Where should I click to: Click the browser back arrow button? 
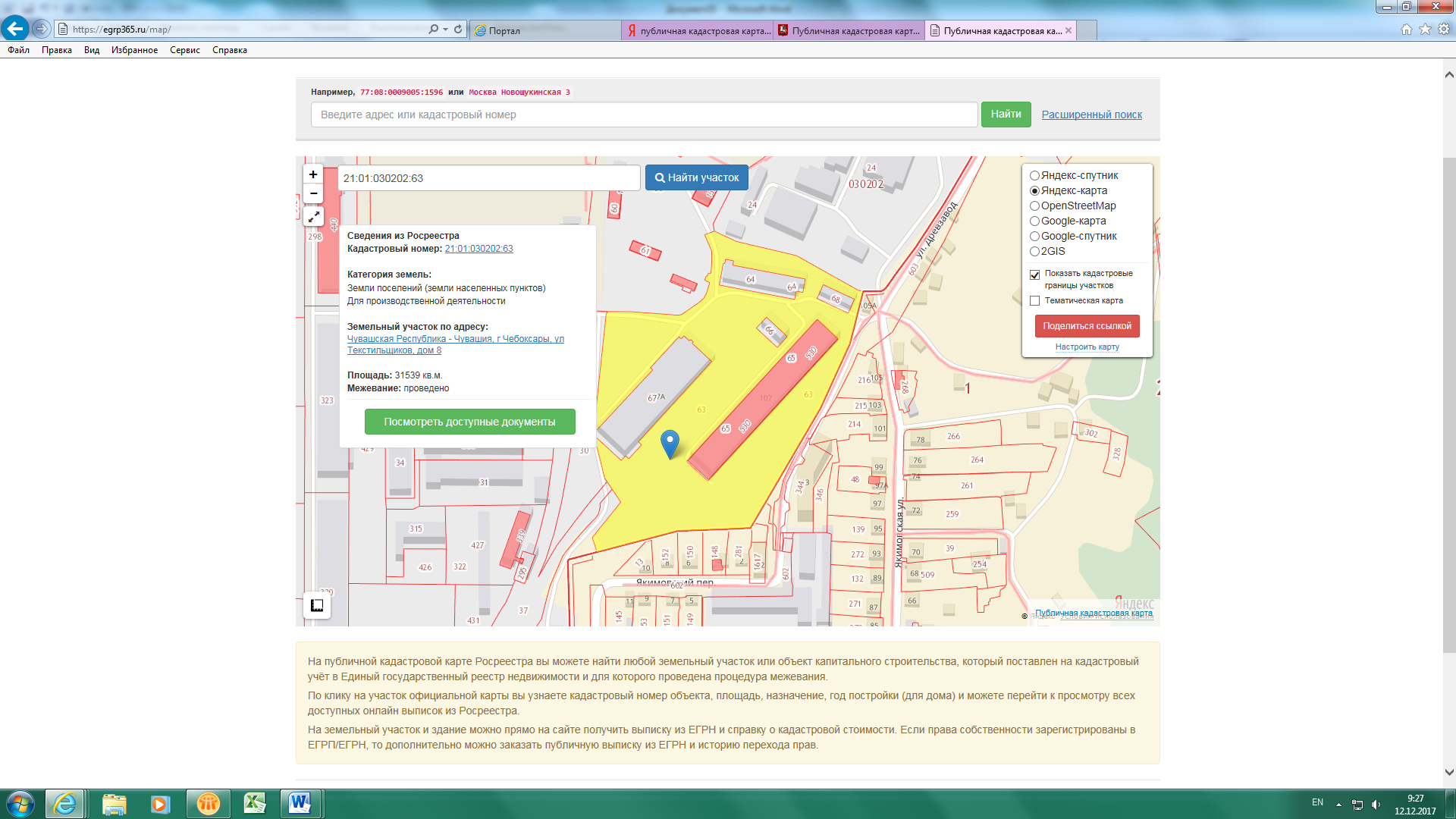pos(14,29)
